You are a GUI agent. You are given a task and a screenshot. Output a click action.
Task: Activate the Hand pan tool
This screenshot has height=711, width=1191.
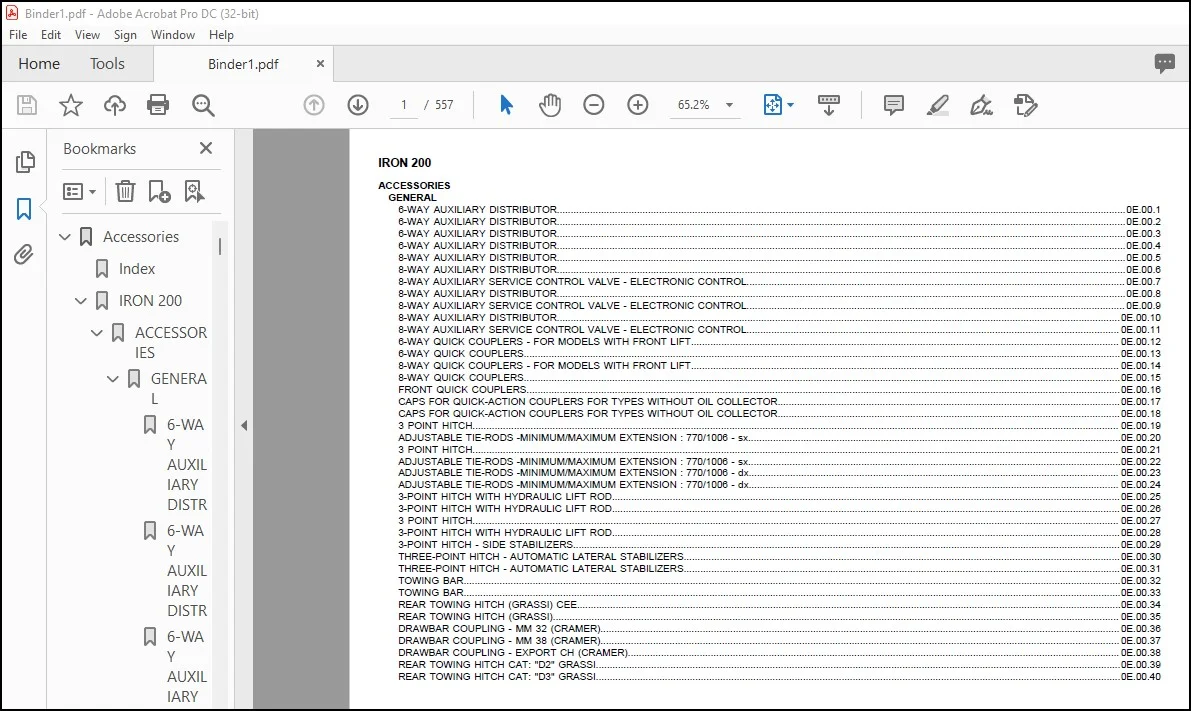550,105
